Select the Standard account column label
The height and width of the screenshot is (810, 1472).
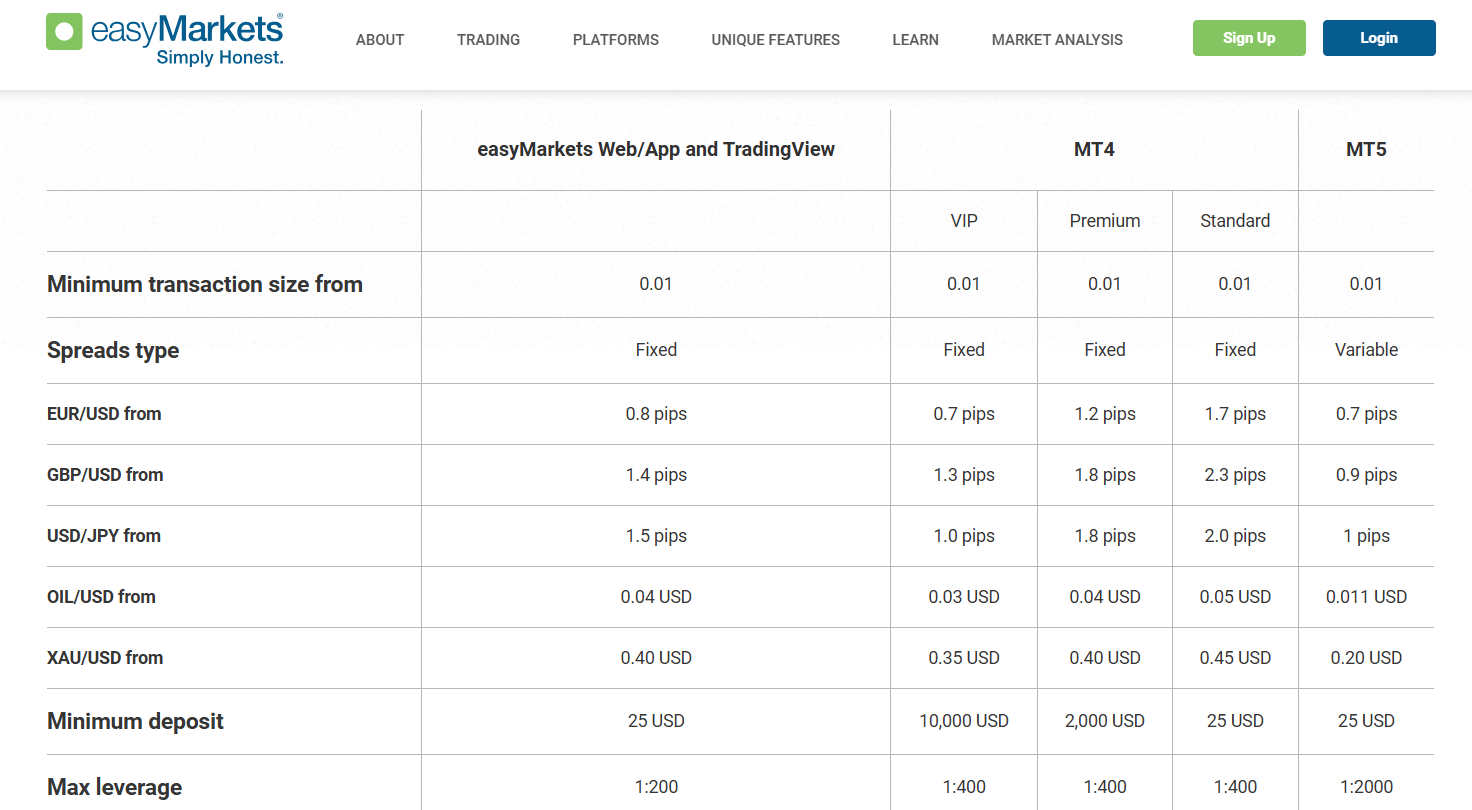pyautogui.click(x=1235, y=221)
